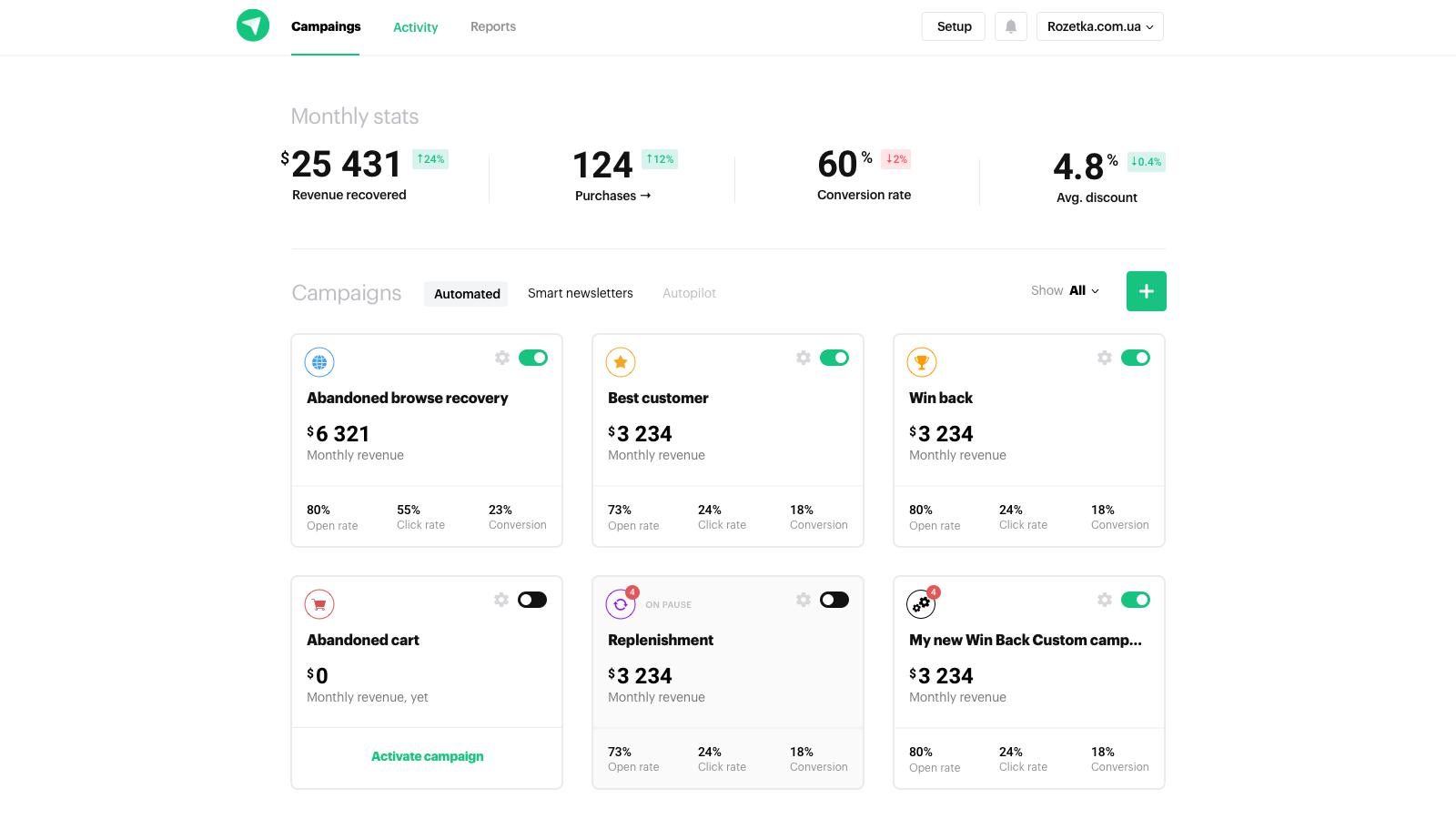Open the notifications bell
The width and height of the screenshot is (1456, 819).
click(1010, 26)
